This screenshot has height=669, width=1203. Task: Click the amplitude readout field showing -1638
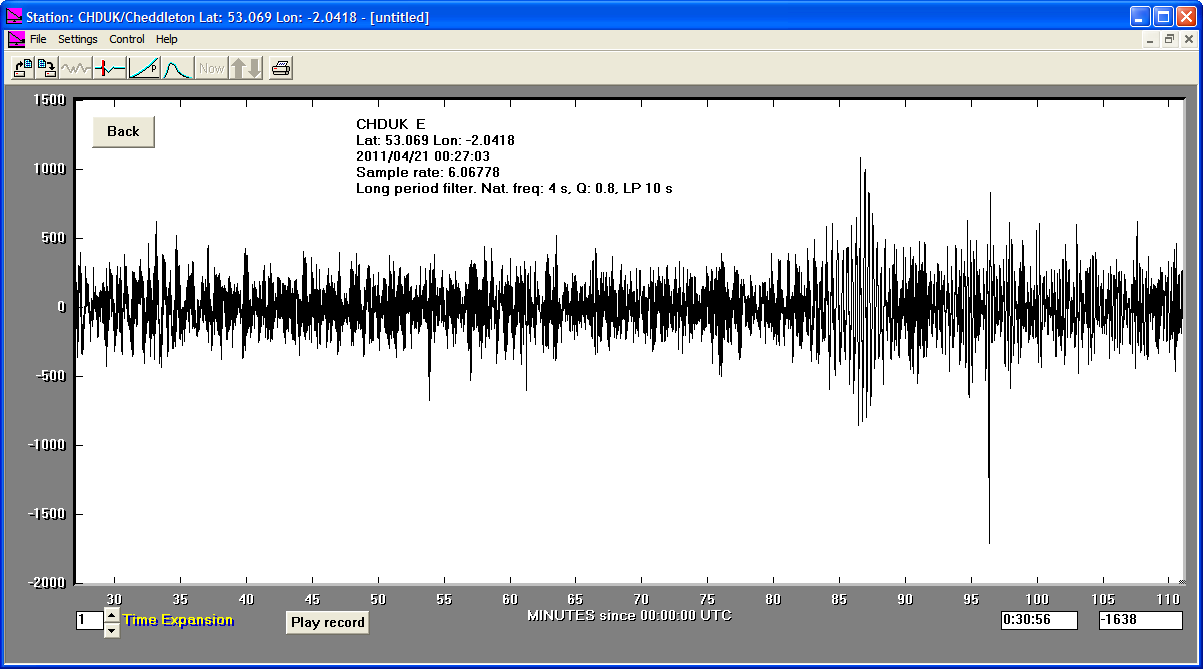[1139, 621]
